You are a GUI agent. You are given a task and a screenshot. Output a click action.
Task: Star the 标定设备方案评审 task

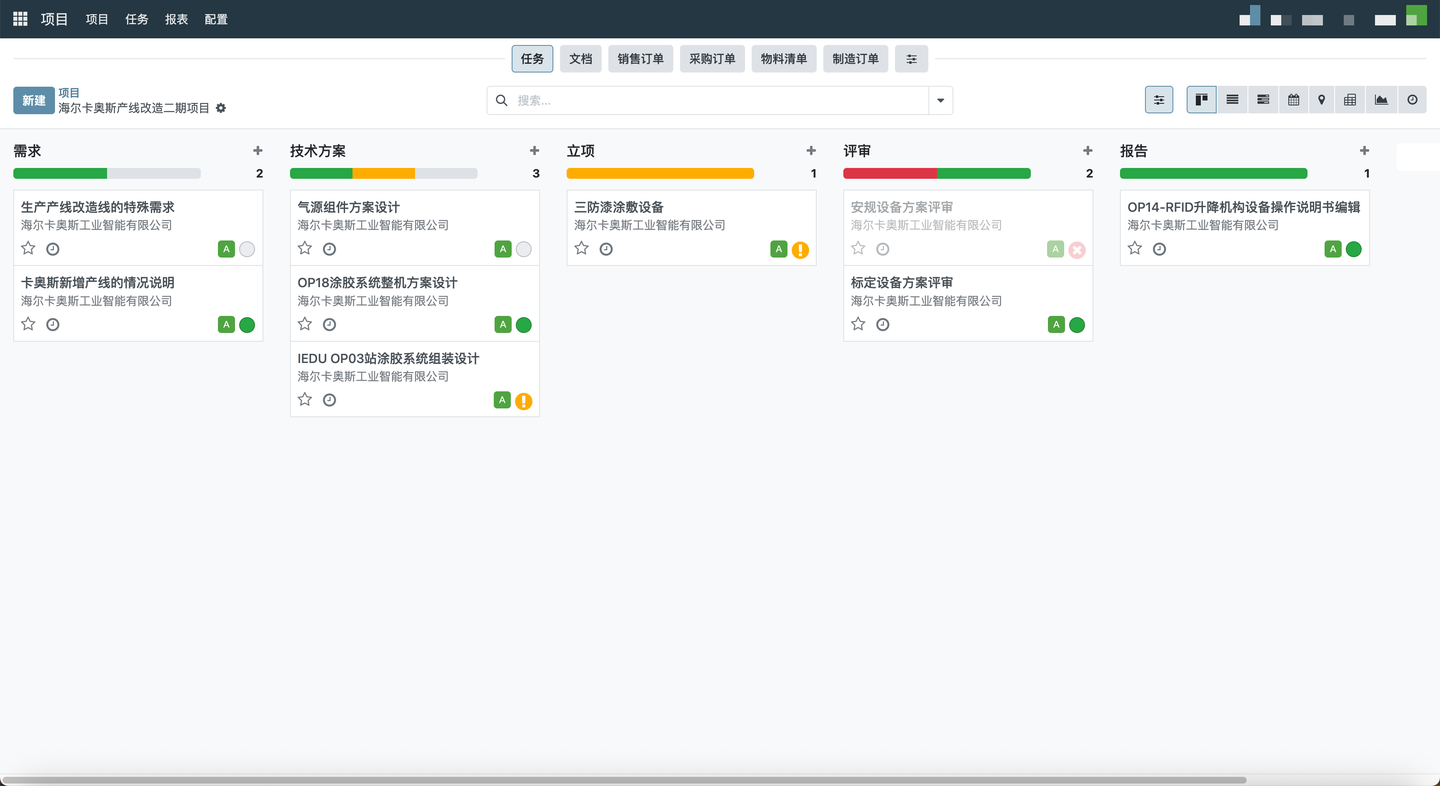click(858, 324)
